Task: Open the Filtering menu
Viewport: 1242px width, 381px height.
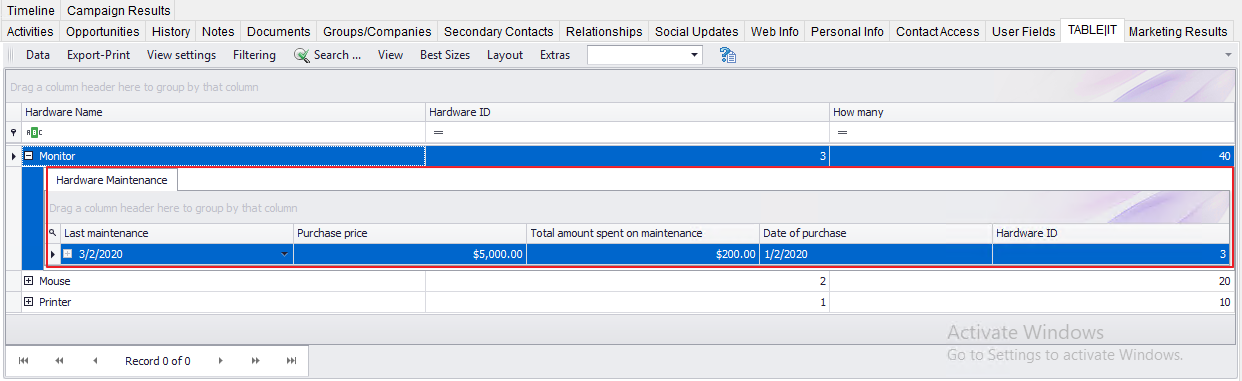Action: coord(254,55)
